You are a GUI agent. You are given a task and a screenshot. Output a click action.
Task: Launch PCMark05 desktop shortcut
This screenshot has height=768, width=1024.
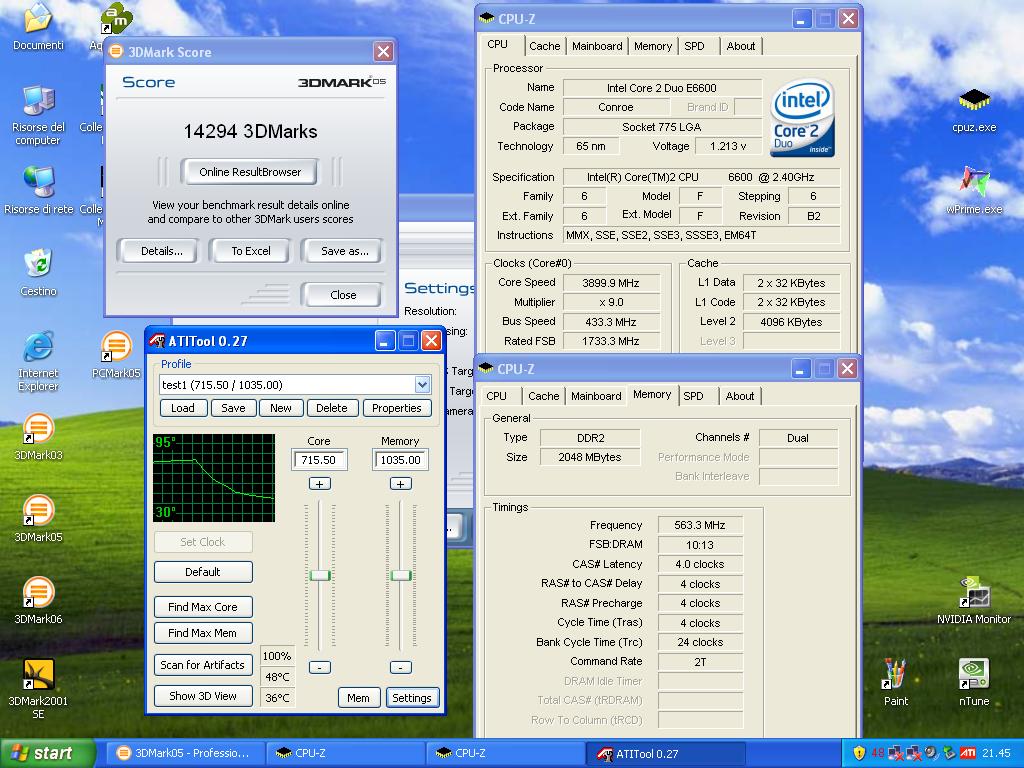pyautogui.click(x=116, y=355)
